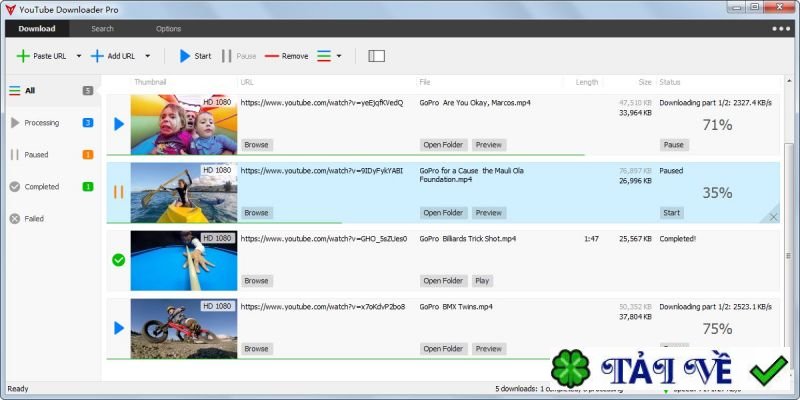Click the Start play icon in toolbar
This screenshot has width=800, height=400.
point(185,56)
